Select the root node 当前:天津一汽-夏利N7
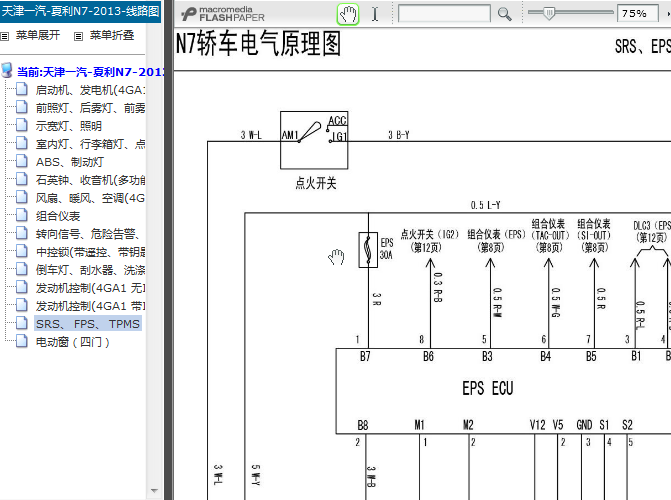671x500 pixels. [x=90, y=71]
